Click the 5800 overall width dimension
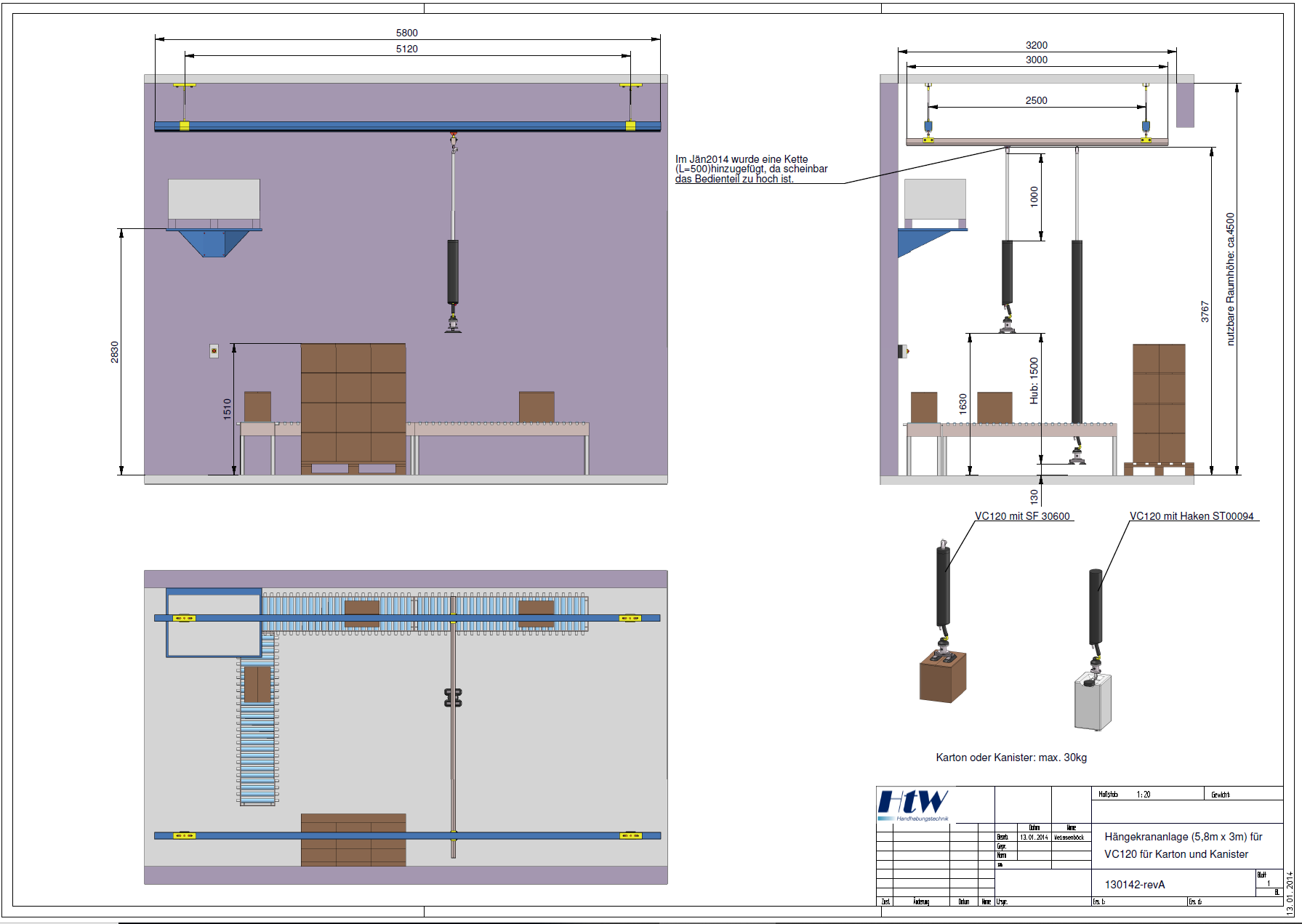 407,33
